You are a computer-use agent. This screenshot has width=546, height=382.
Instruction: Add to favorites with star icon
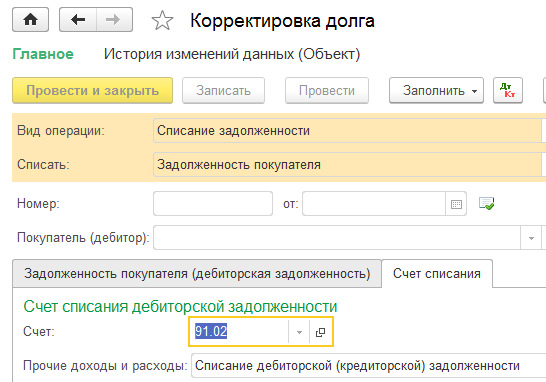(162, 21)
